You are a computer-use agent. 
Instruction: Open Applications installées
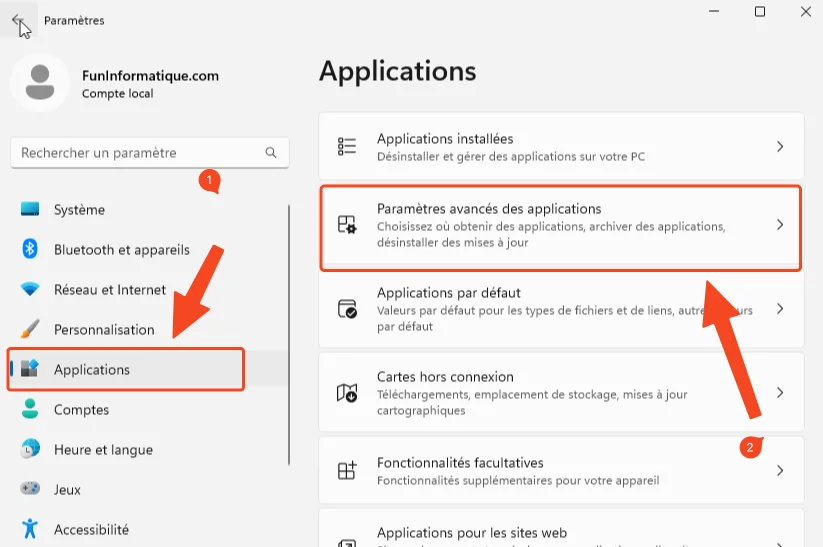[561, 146]
